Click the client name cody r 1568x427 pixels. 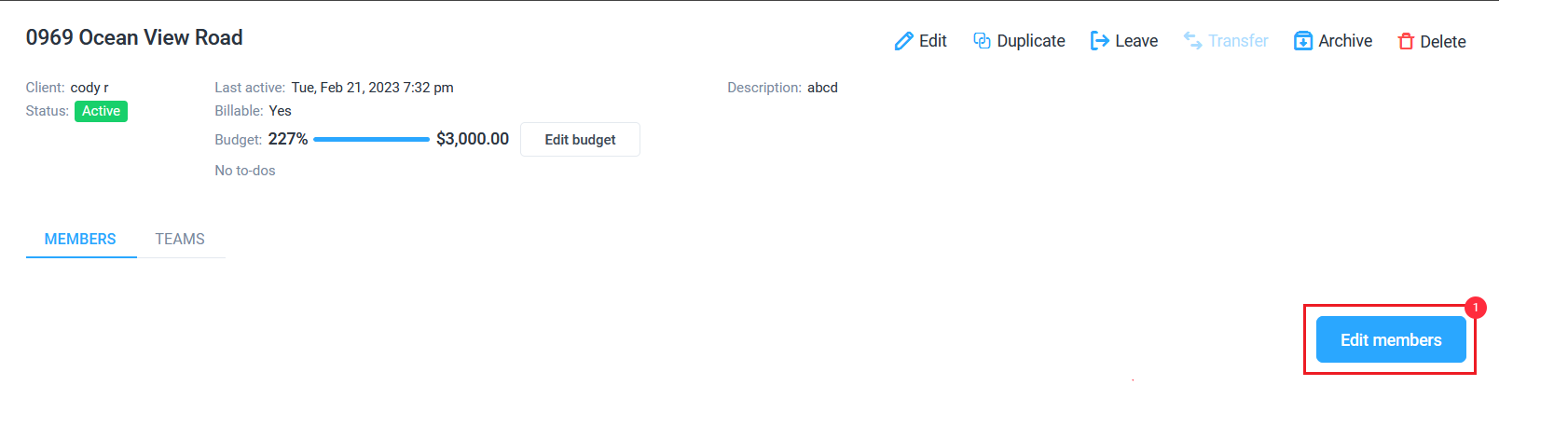click(x=89, y=88)
